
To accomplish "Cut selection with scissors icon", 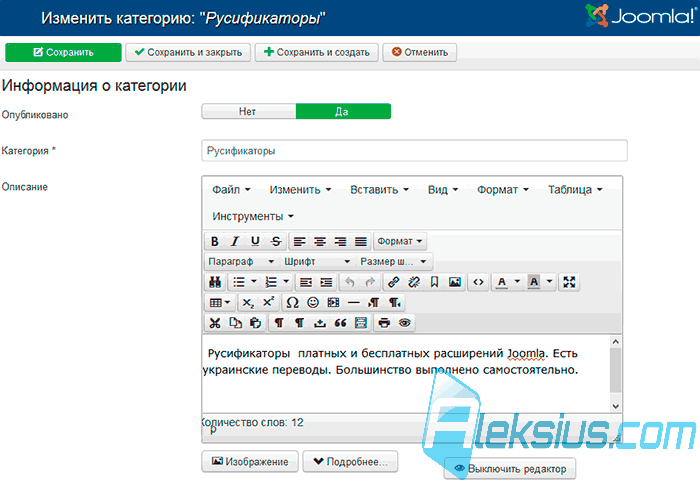I will click(x=215, y=323).
